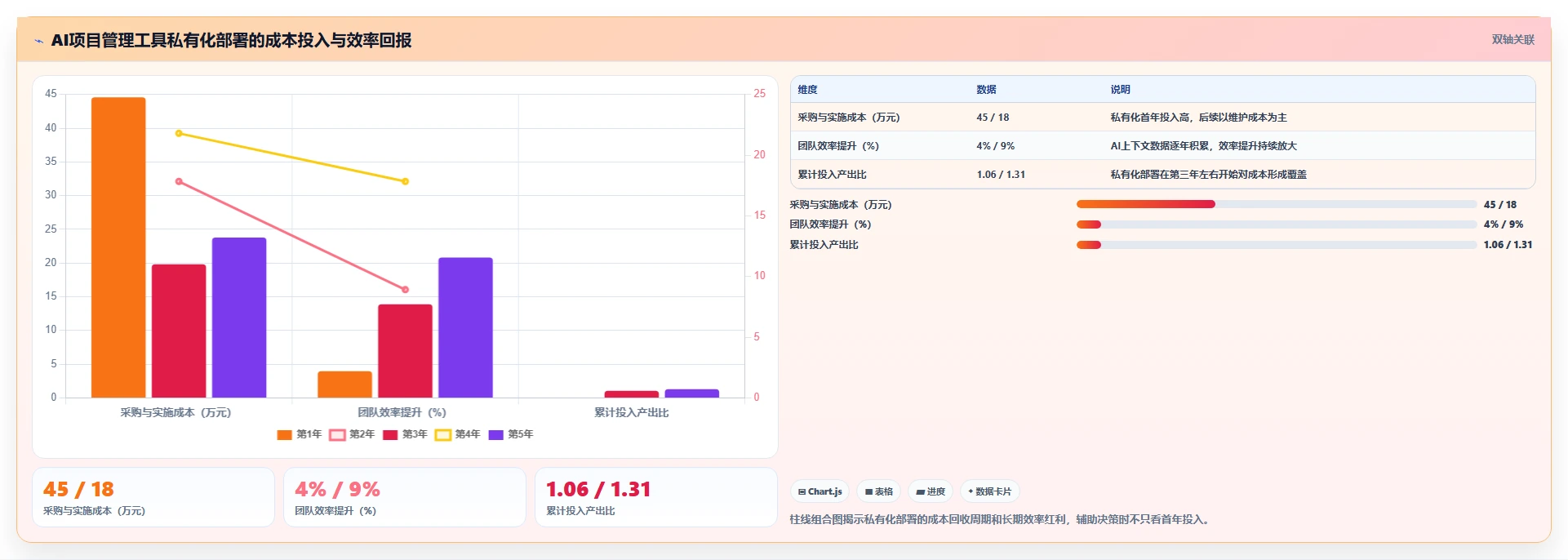
Task: Click x-axis label 累计投入产出比
Action: [631, 412]
